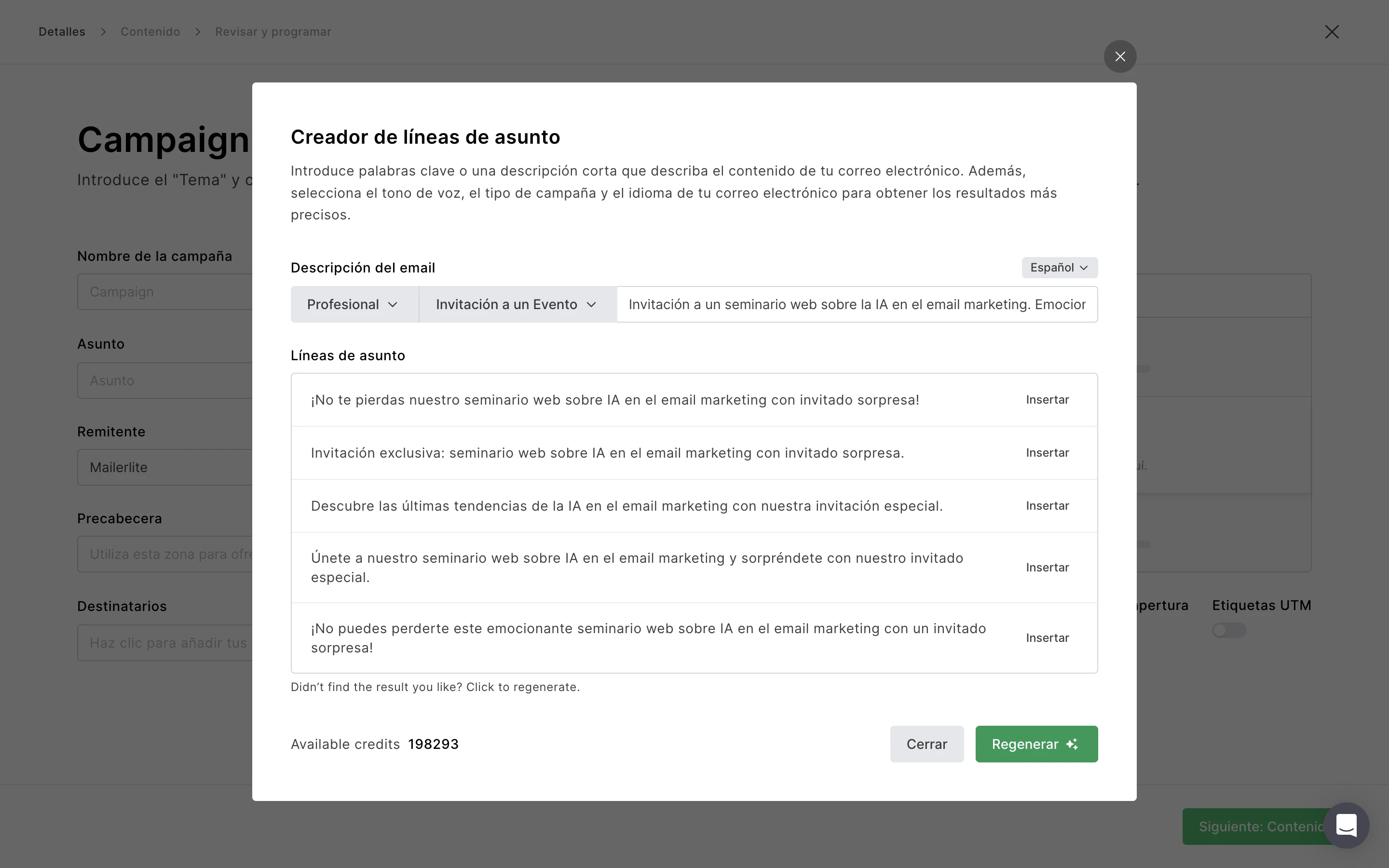The image size is (1389, 868).
Task: Expand the Profesional tone dropdown
Action: click(x=354, y=304)
